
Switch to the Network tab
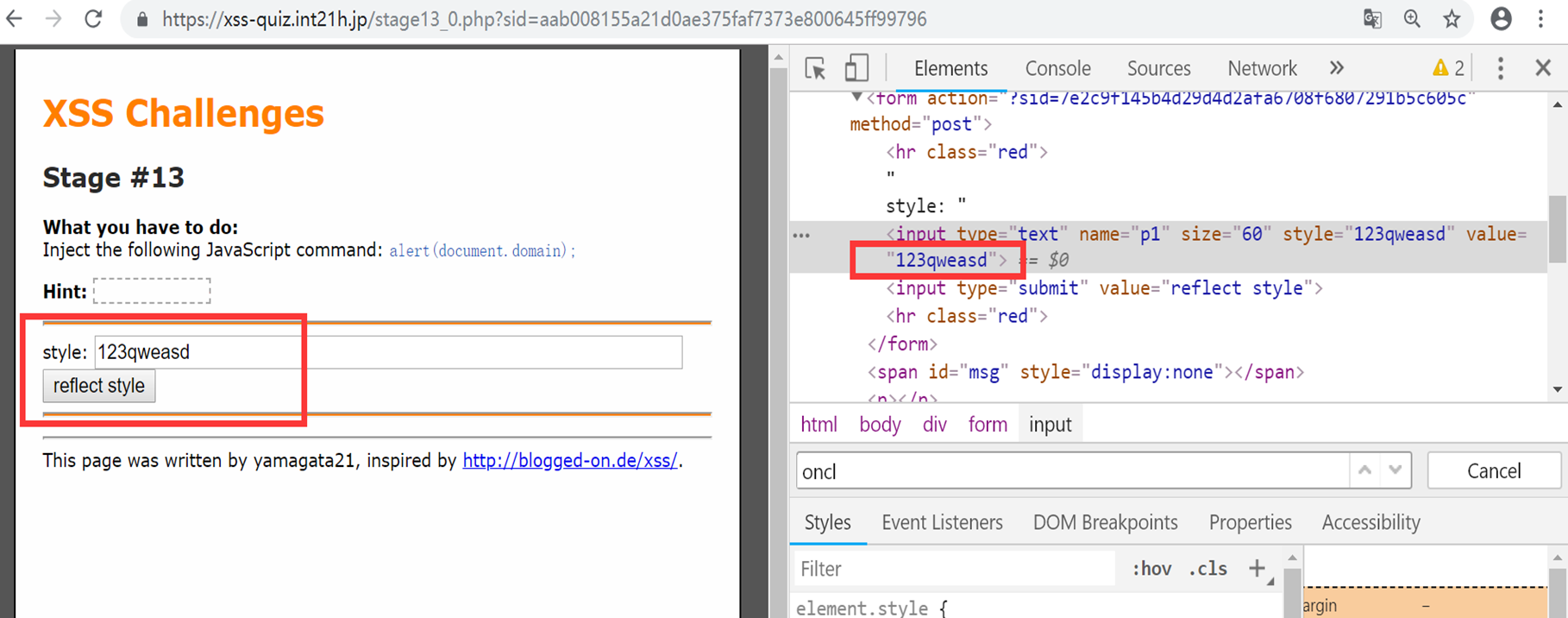[1262, 68]
